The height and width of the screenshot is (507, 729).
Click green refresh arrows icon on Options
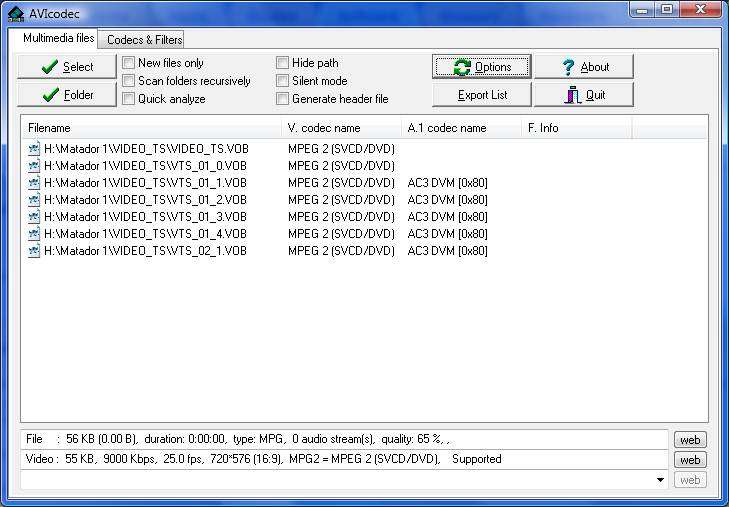(x=462, y=67)
